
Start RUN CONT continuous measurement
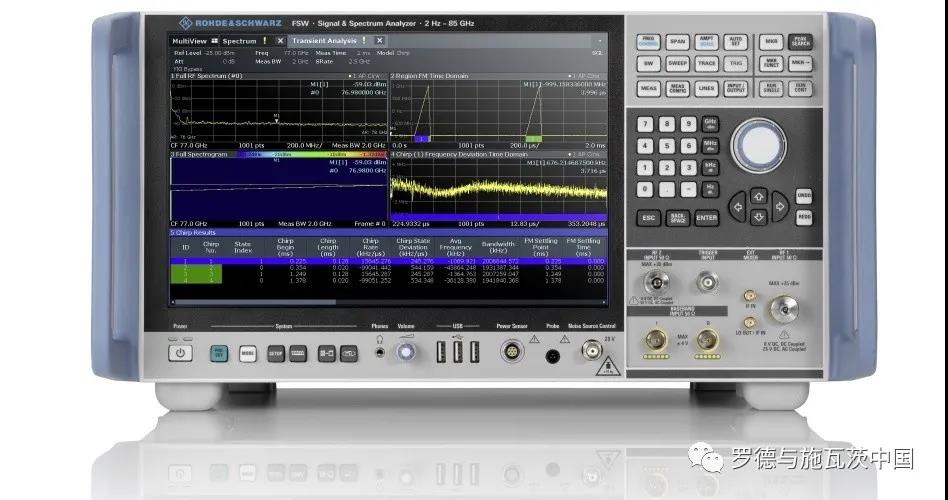pyautogui.click(x=800, y=89)
